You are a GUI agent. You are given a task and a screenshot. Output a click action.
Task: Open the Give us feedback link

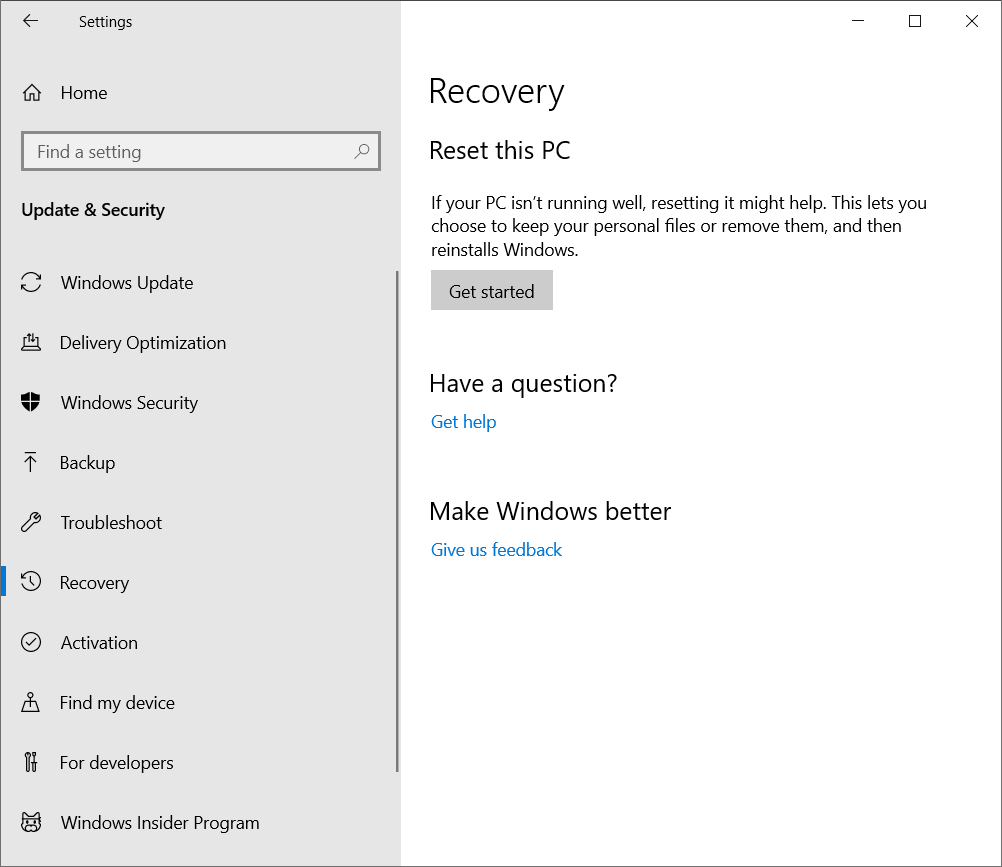(x=496, y=550)
